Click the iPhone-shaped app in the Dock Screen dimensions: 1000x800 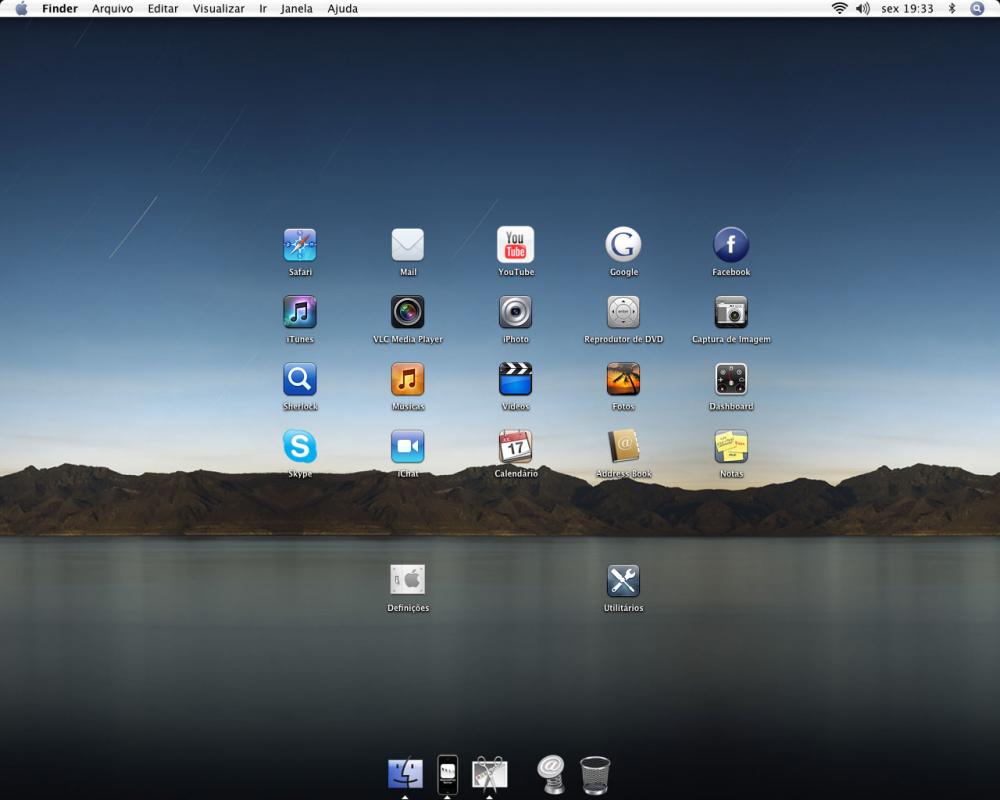coord(447,774)
